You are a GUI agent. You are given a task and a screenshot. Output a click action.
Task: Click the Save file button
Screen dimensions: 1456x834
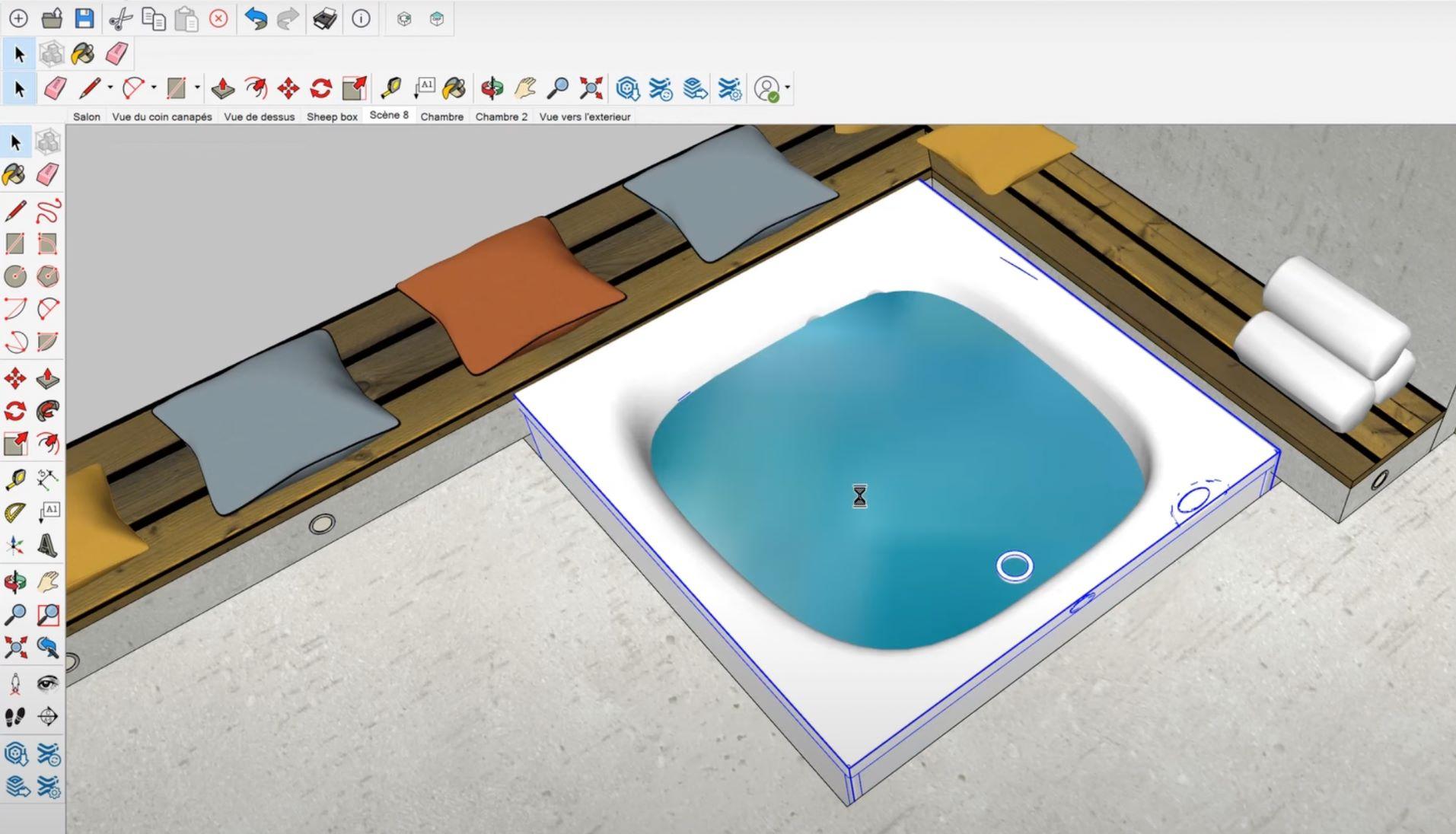(84, 18)
